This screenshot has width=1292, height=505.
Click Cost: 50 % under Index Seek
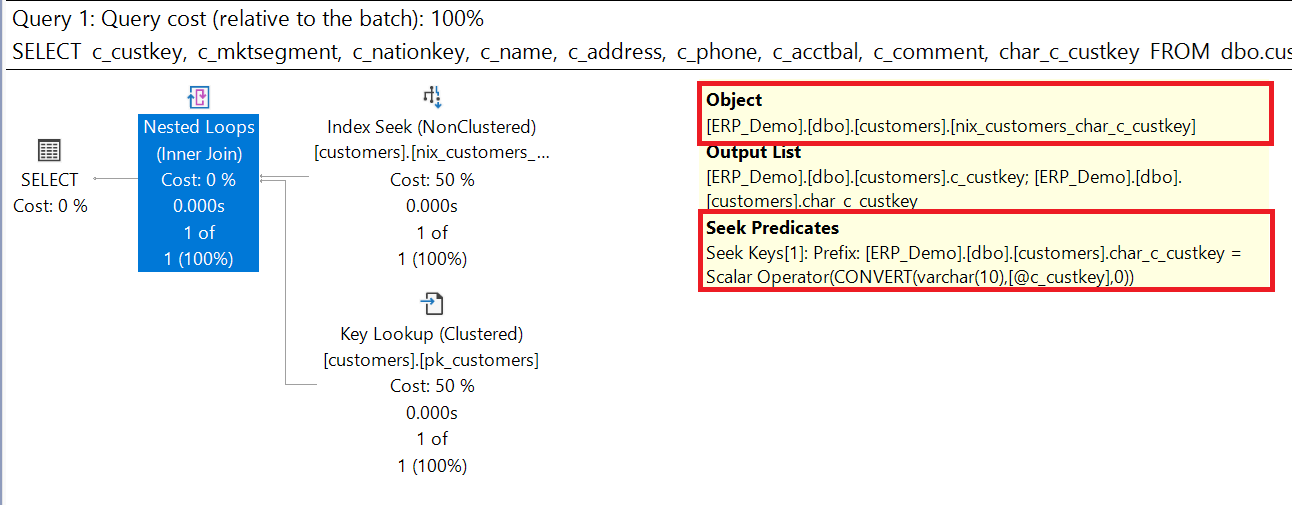tap(432, 180)
